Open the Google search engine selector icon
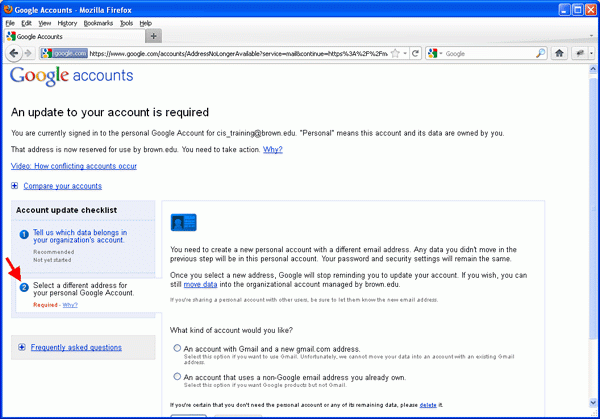Viewport: 600px width, 419px height. [433, 53]
